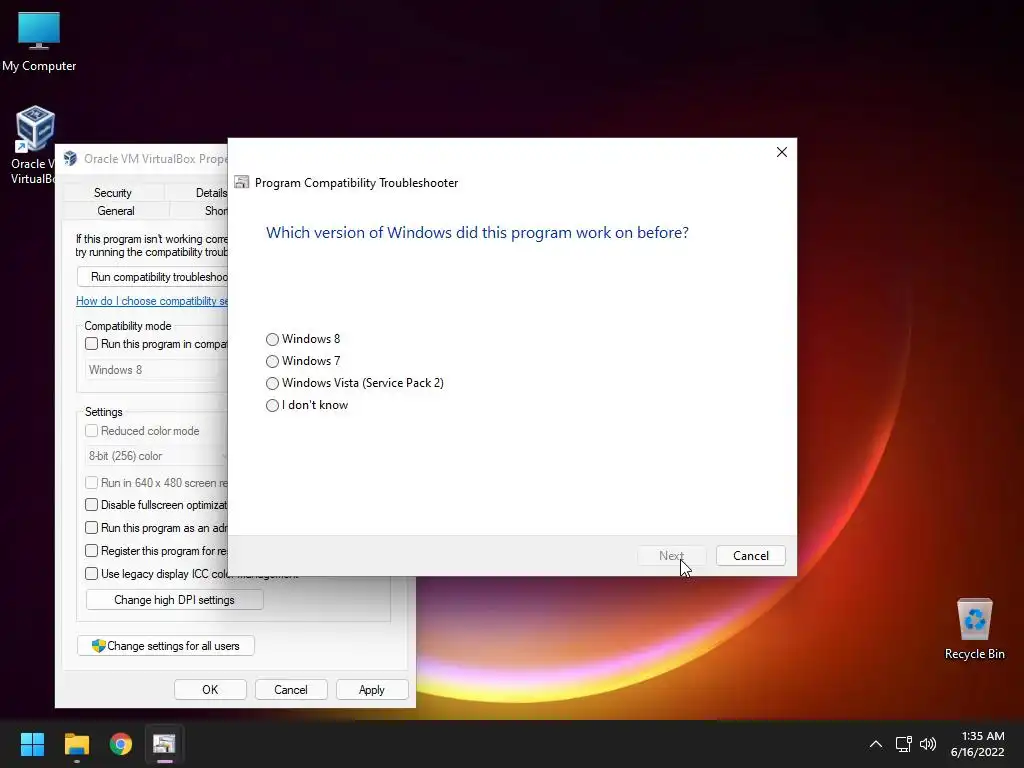Click Cancel in Properties dialog
1024x768 pixels.
291,690
